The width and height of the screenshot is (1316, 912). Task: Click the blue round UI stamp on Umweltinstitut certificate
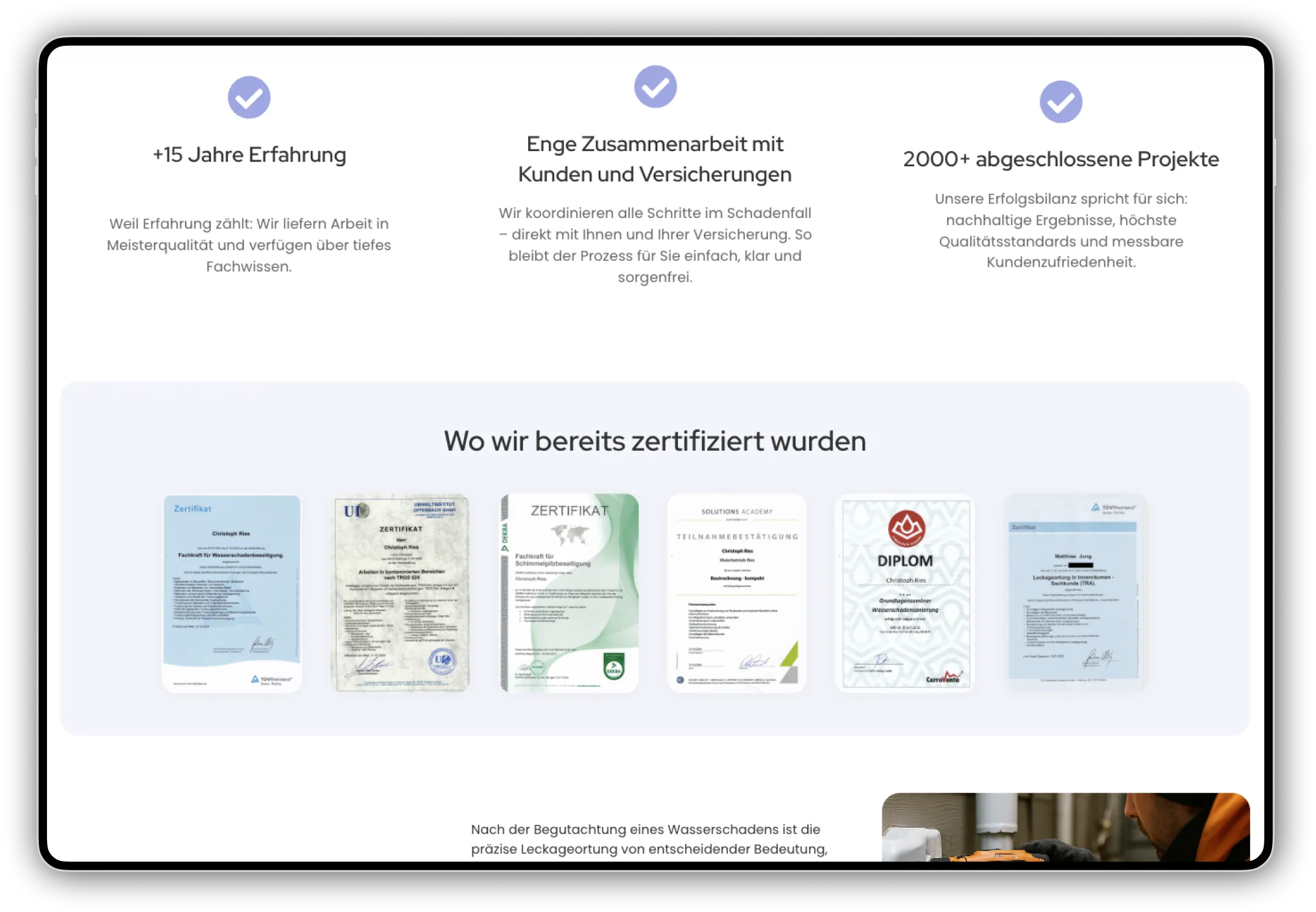coord(441,660)
